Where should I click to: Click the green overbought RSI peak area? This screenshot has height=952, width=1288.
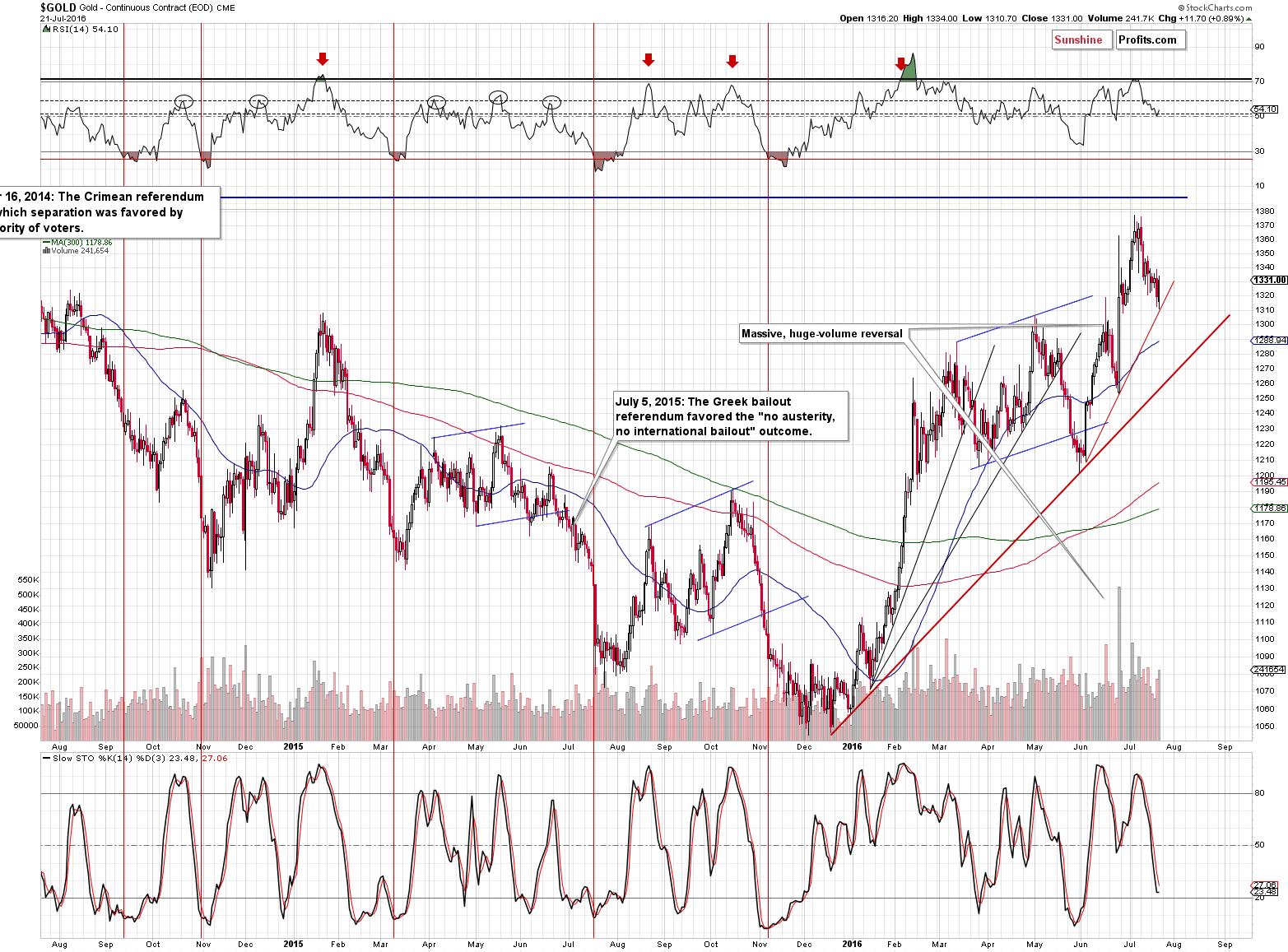click(909, 69)
